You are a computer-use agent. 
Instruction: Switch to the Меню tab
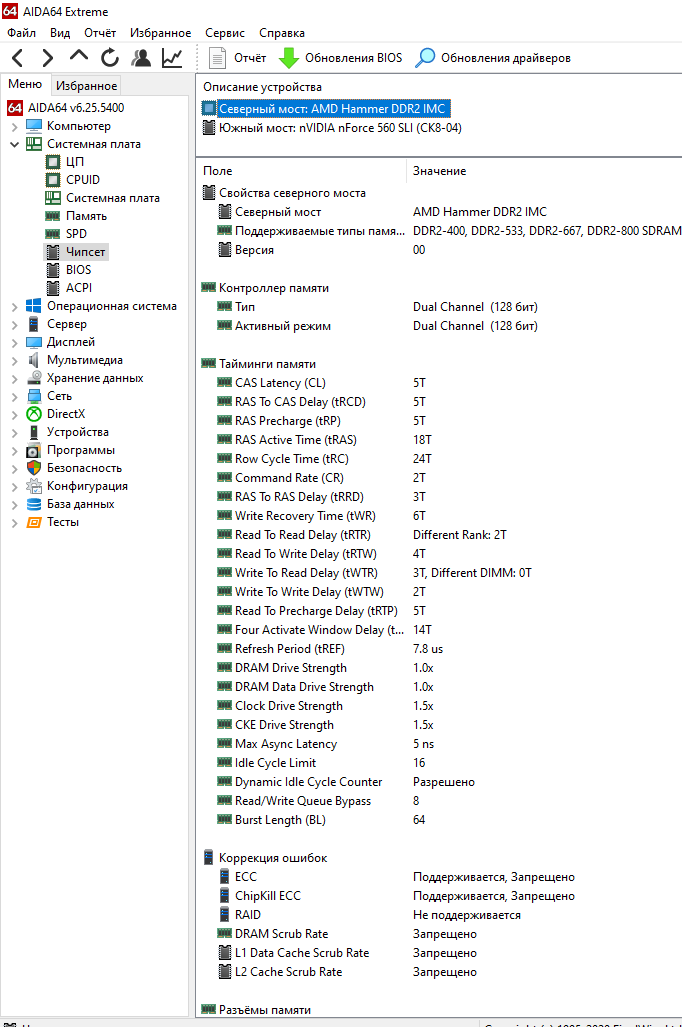pyautogui.click(x=25, y=84)
